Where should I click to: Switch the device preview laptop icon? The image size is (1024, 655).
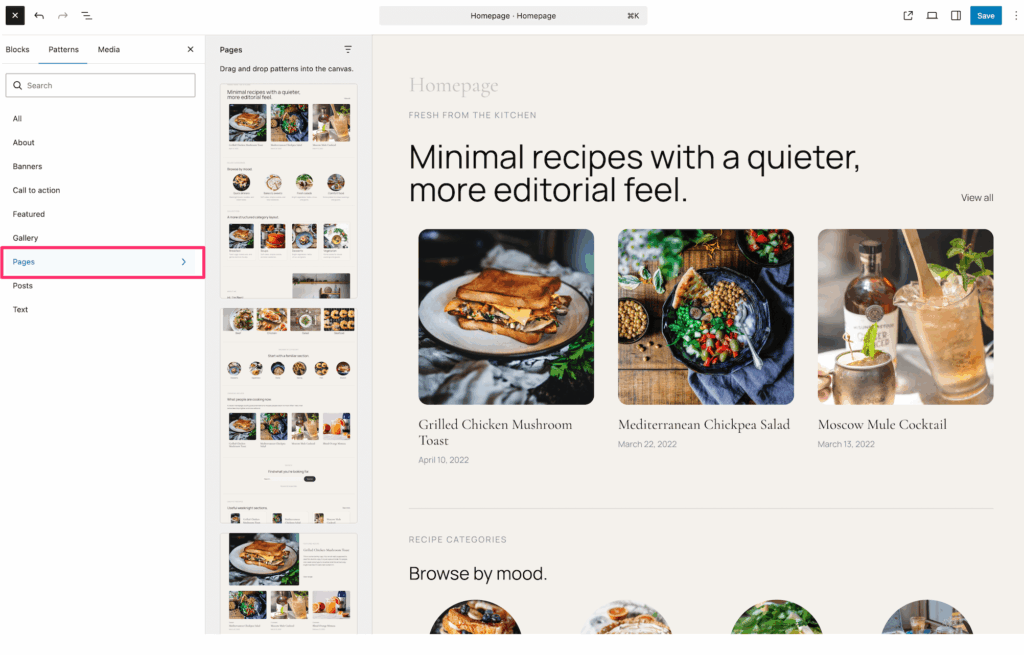click(932, 16)
